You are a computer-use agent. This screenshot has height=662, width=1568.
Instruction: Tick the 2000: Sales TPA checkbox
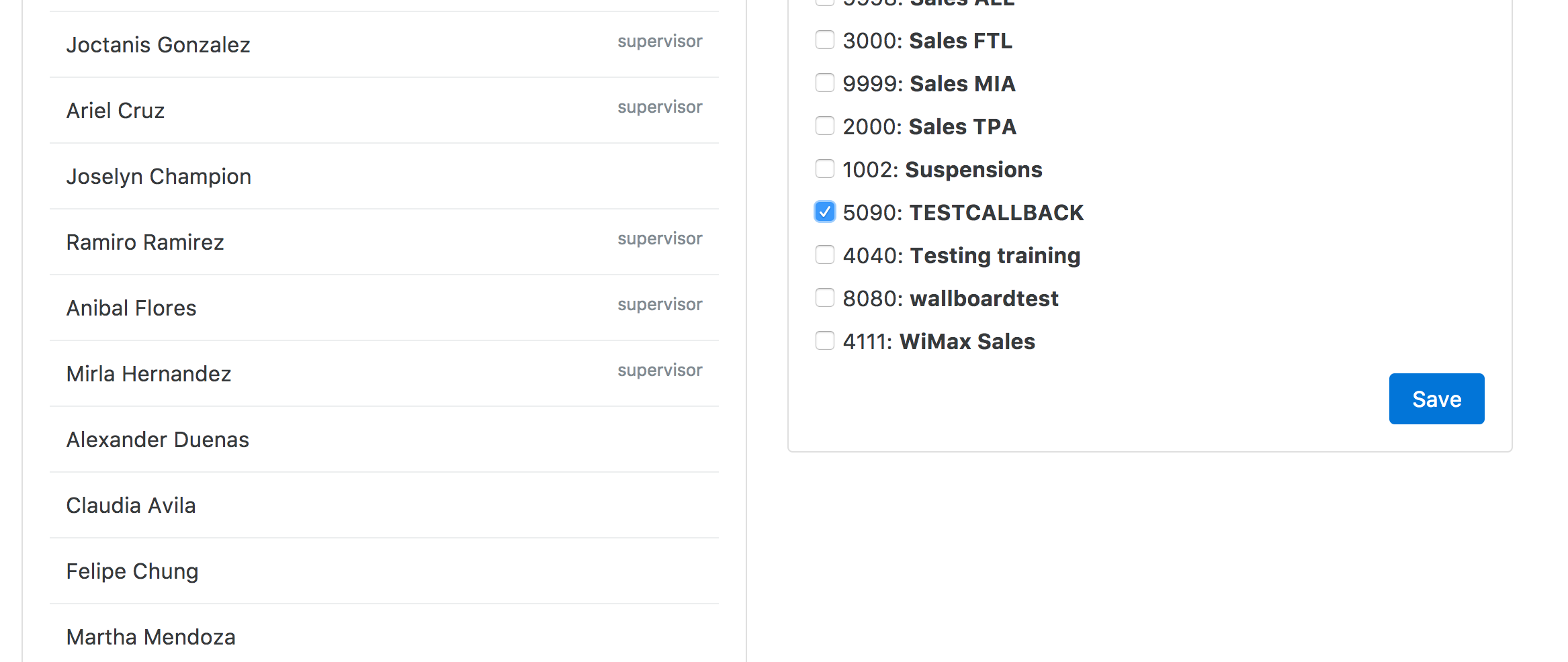824,126
